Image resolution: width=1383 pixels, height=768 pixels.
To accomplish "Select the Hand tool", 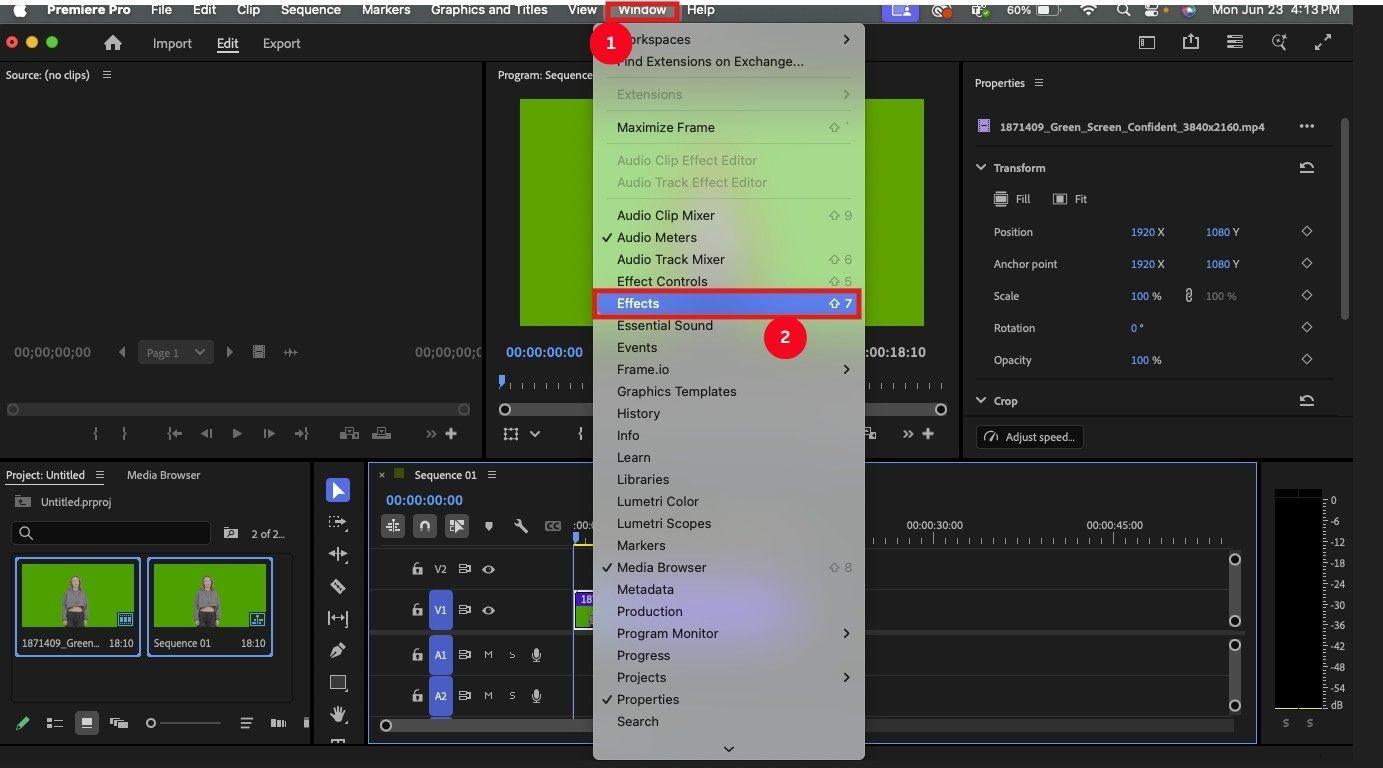I will [x=338, y=714].
